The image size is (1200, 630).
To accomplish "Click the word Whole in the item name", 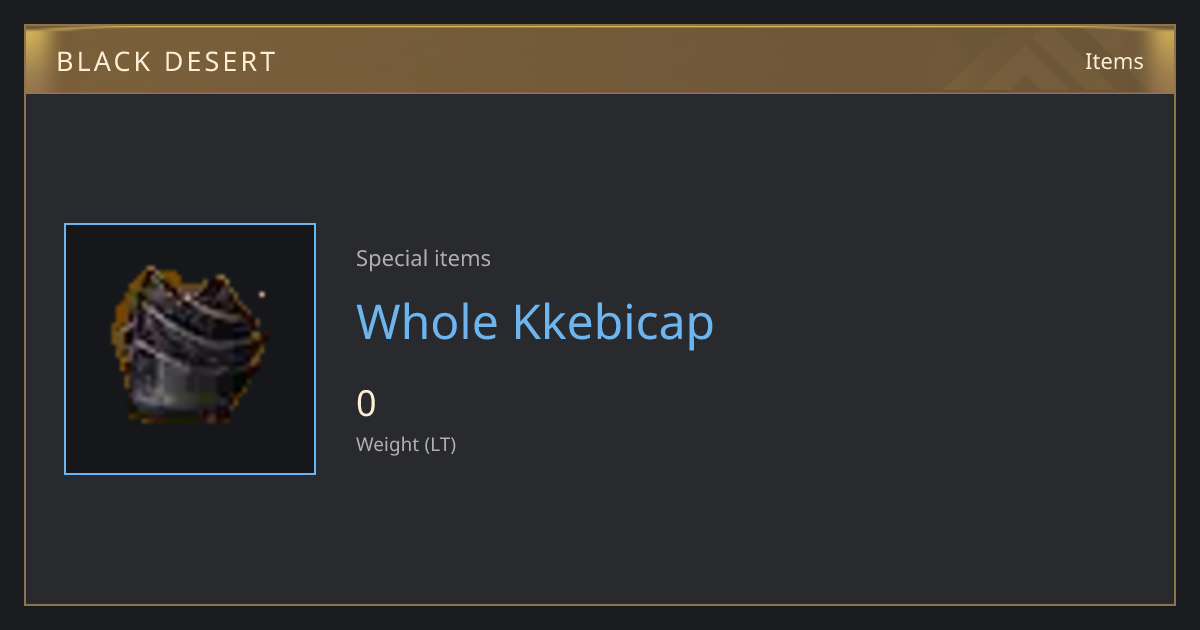I will (427, 322).
